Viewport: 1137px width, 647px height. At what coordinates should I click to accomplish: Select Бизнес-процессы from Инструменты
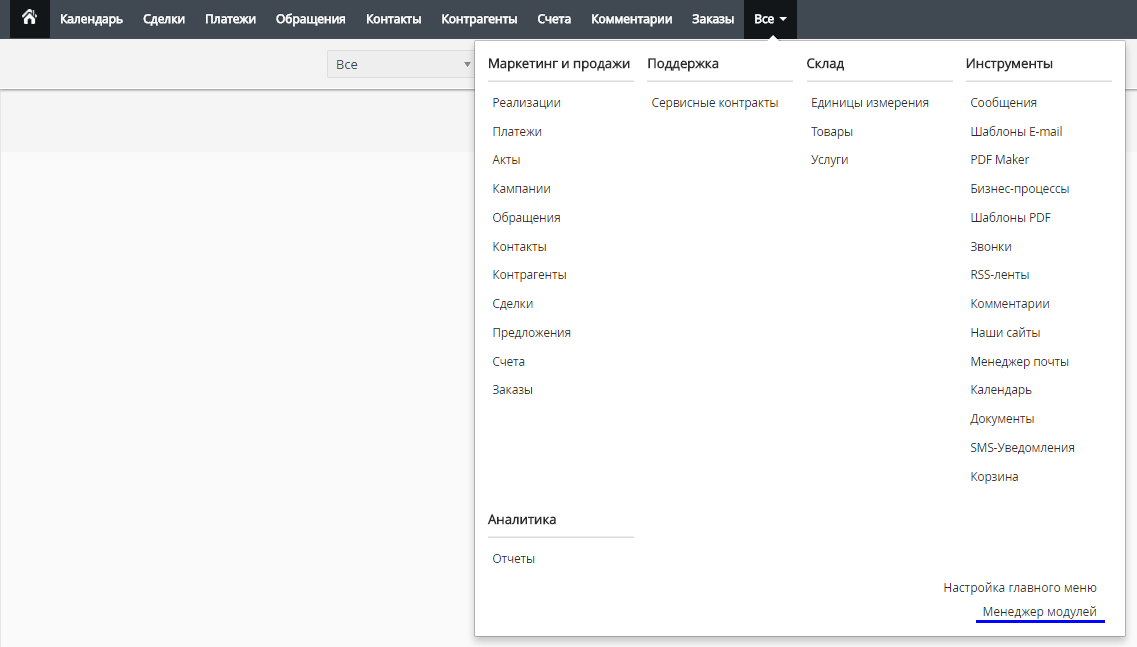[1019, 189]
